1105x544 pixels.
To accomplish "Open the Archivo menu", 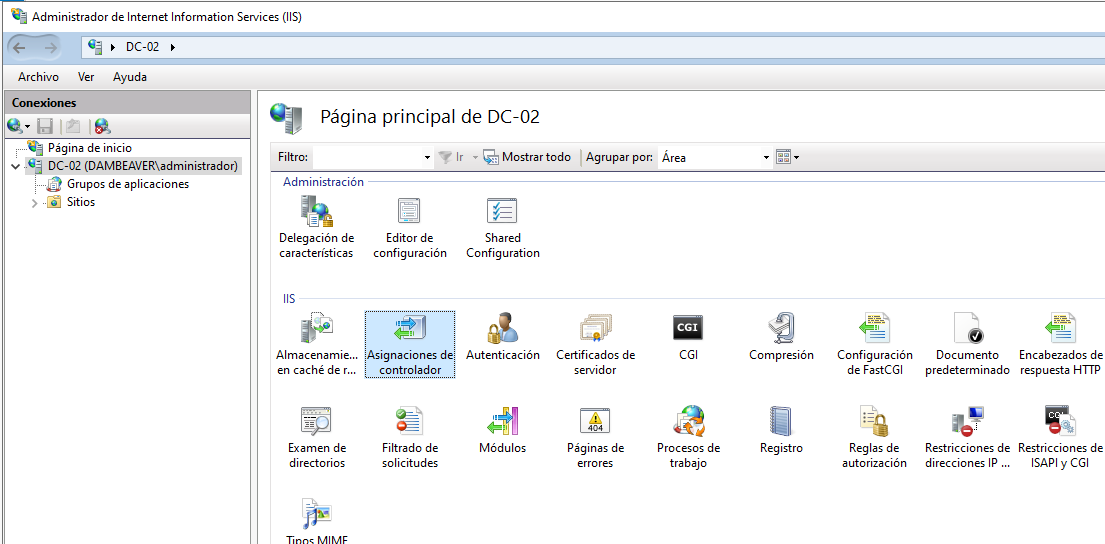I will (38, 77).
